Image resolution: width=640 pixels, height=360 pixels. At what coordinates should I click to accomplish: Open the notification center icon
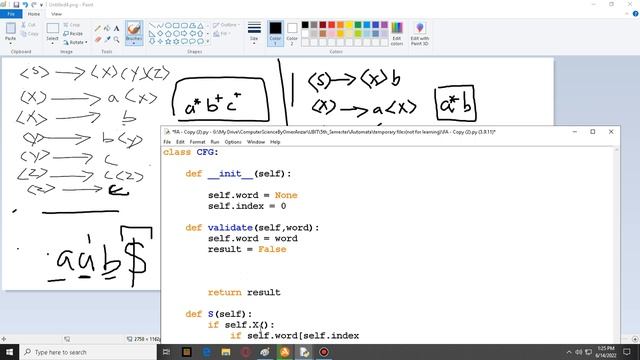(627, 352)
